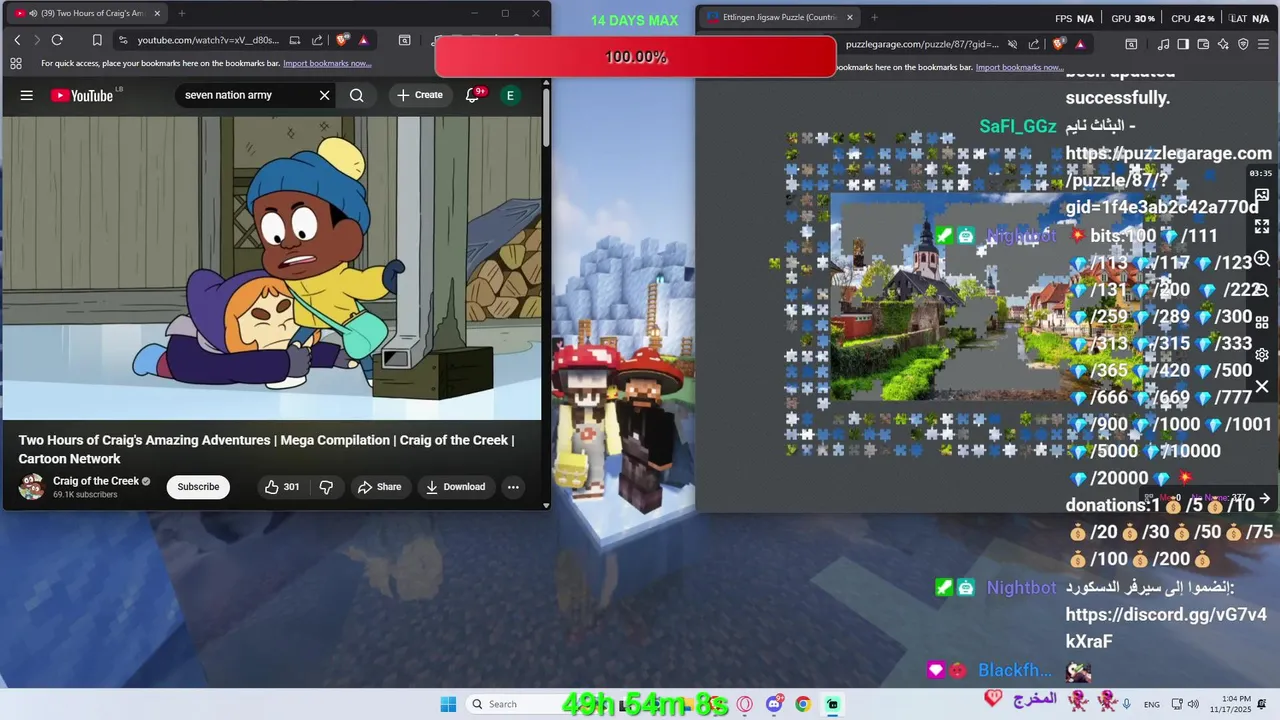The image size is (1280, 720).
Task: Import bookmarks now in YouTube window
Action: click(327, 63)
